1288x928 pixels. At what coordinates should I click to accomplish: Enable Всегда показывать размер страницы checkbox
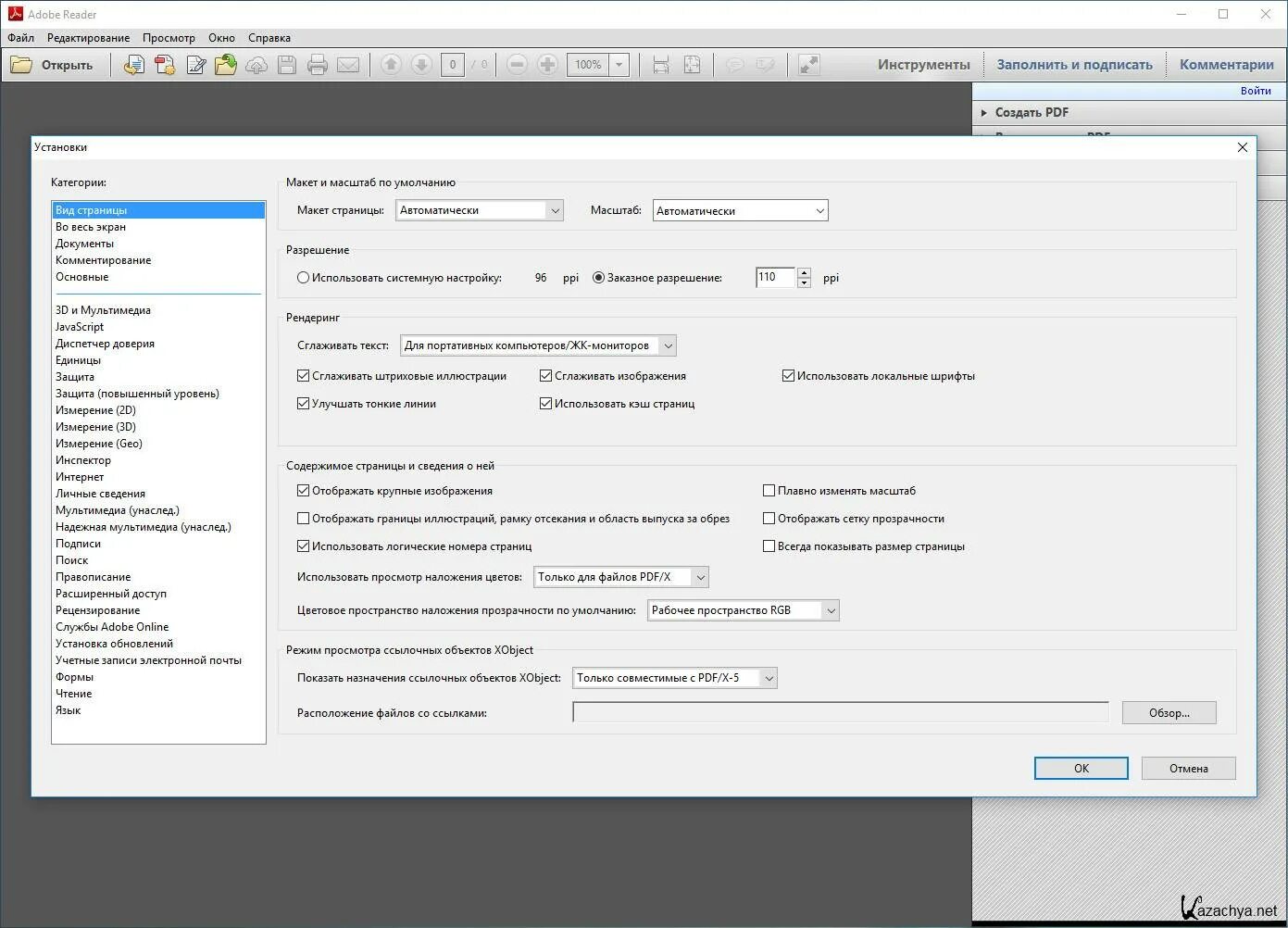tap(769, 546)
